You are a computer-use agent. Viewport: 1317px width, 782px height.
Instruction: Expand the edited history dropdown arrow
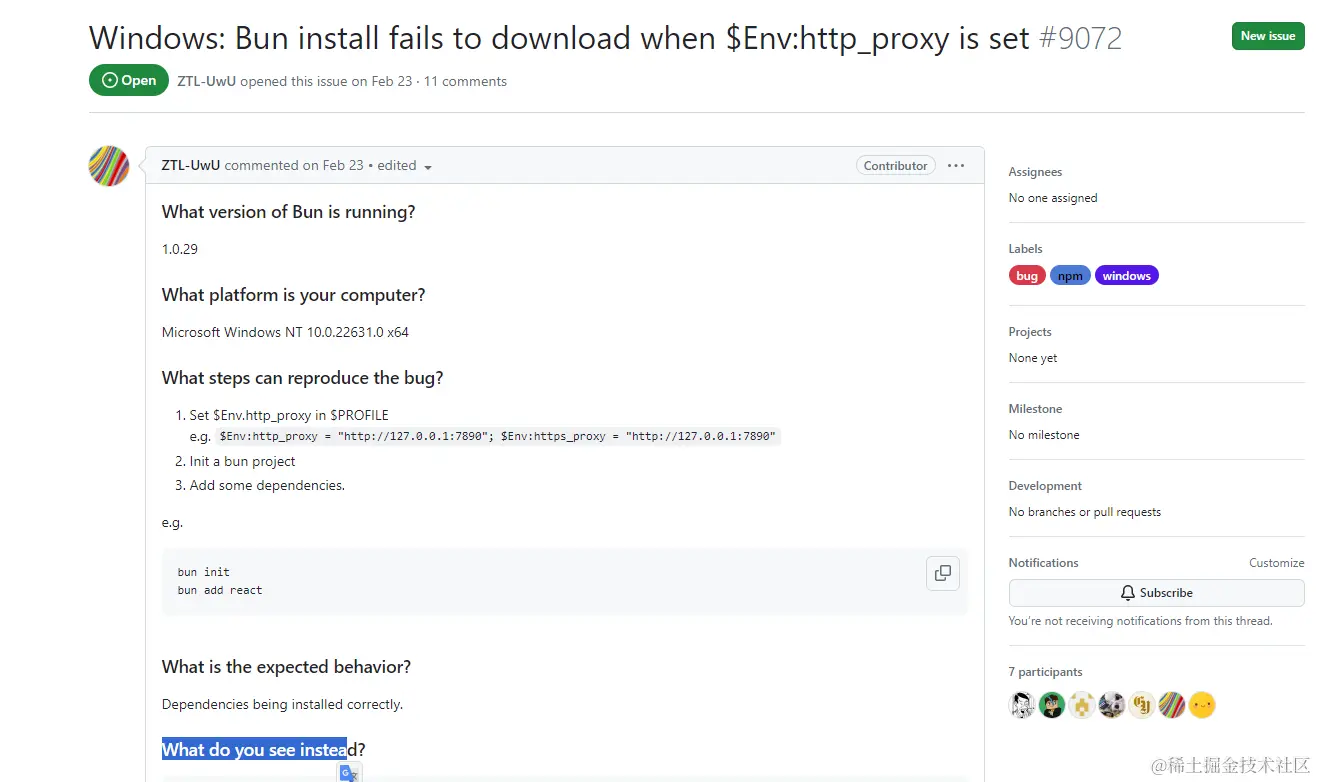[x=428, y=167]
